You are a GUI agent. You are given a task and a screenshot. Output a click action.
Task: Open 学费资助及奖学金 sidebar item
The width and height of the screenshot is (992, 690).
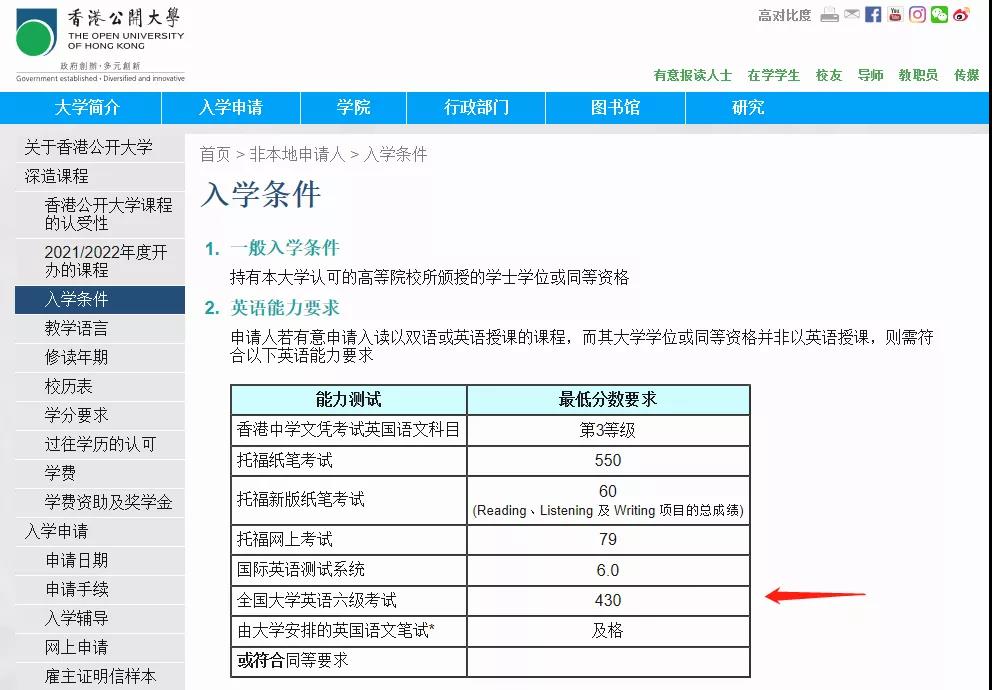coord(100,503)
